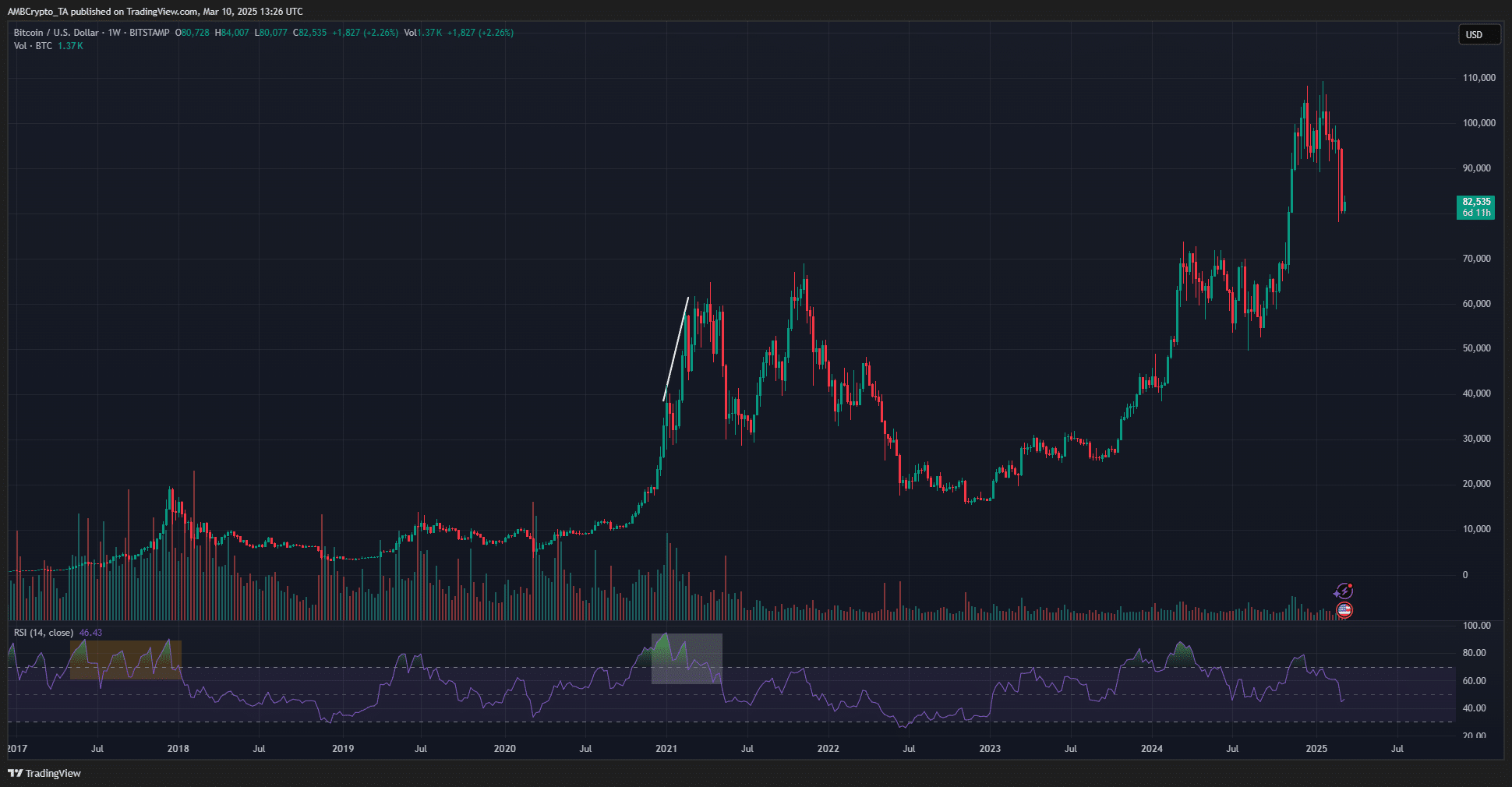The width and height of the screenshot is (1512, 787).
Task: Select the gray highlighted RSI rectangle
Action: pyautogui.click(x=687, y=659)
